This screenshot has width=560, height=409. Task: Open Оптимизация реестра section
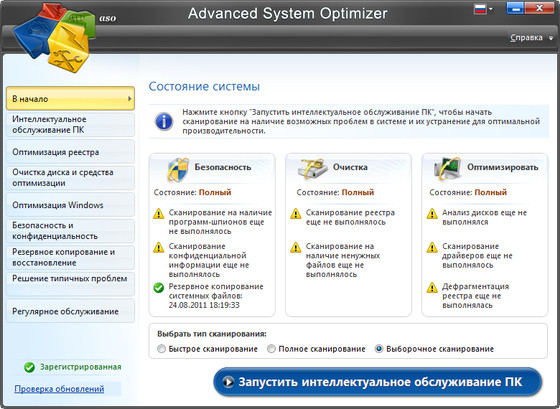(x=70, y=152)
